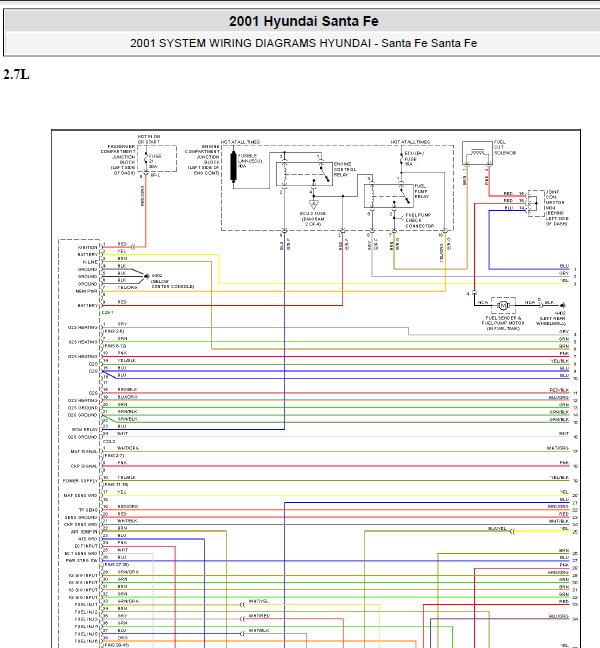Image resolution: width=600 pixels, height=648 pixels.
Task: Click the MEM PWR pin label
Action: [86, 291]
